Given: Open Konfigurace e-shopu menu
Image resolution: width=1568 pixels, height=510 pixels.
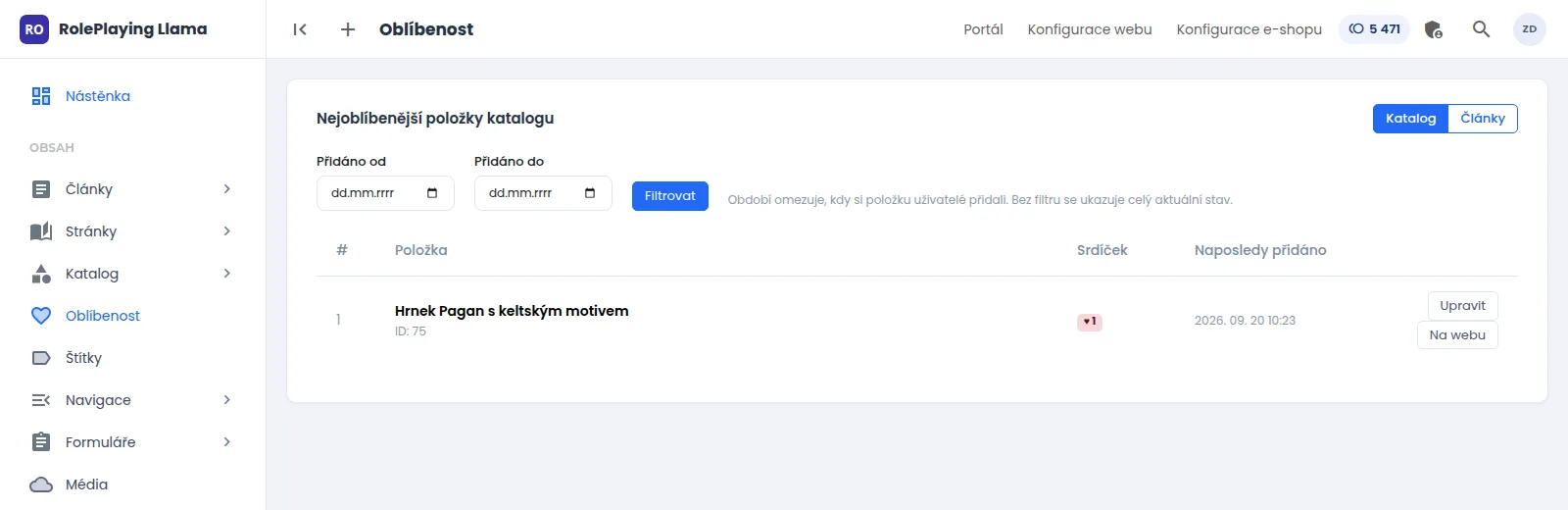Looking at the screenshot, I should (x=1249, y=29).
